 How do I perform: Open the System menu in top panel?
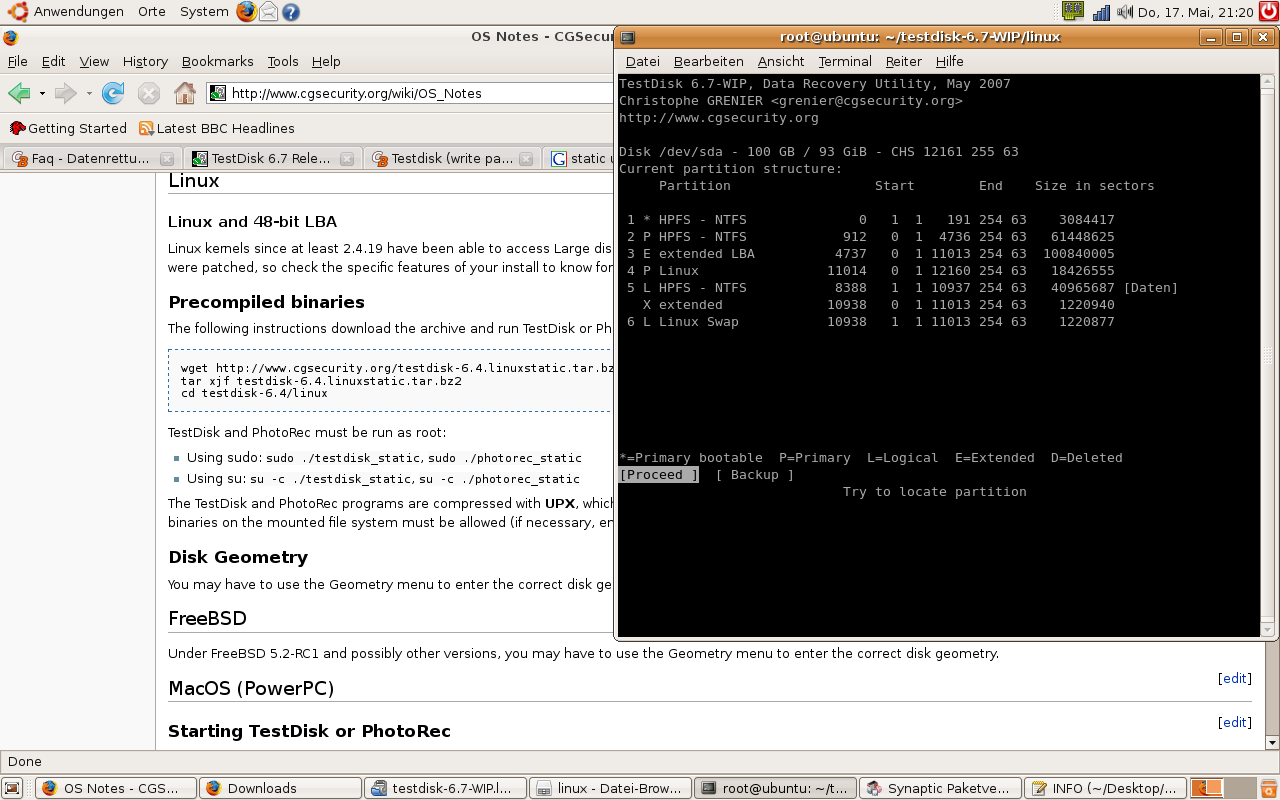click(x=204, y=12)
